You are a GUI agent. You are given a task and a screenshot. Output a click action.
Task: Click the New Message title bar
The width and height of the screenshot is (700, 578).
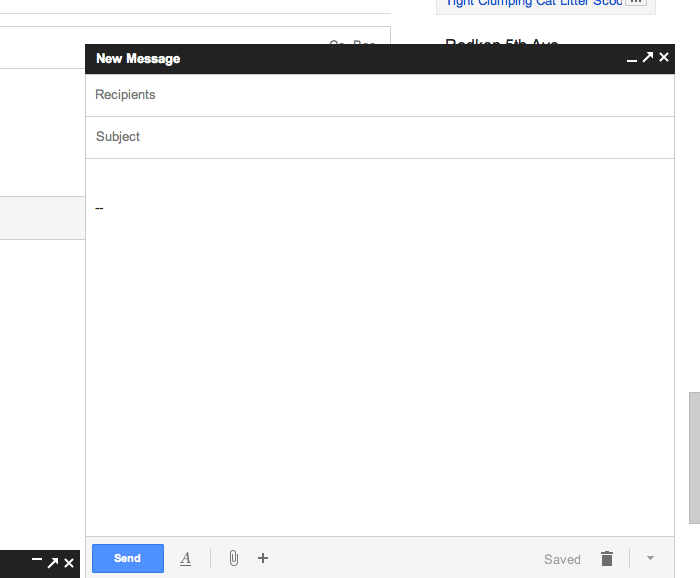point(350,59)
